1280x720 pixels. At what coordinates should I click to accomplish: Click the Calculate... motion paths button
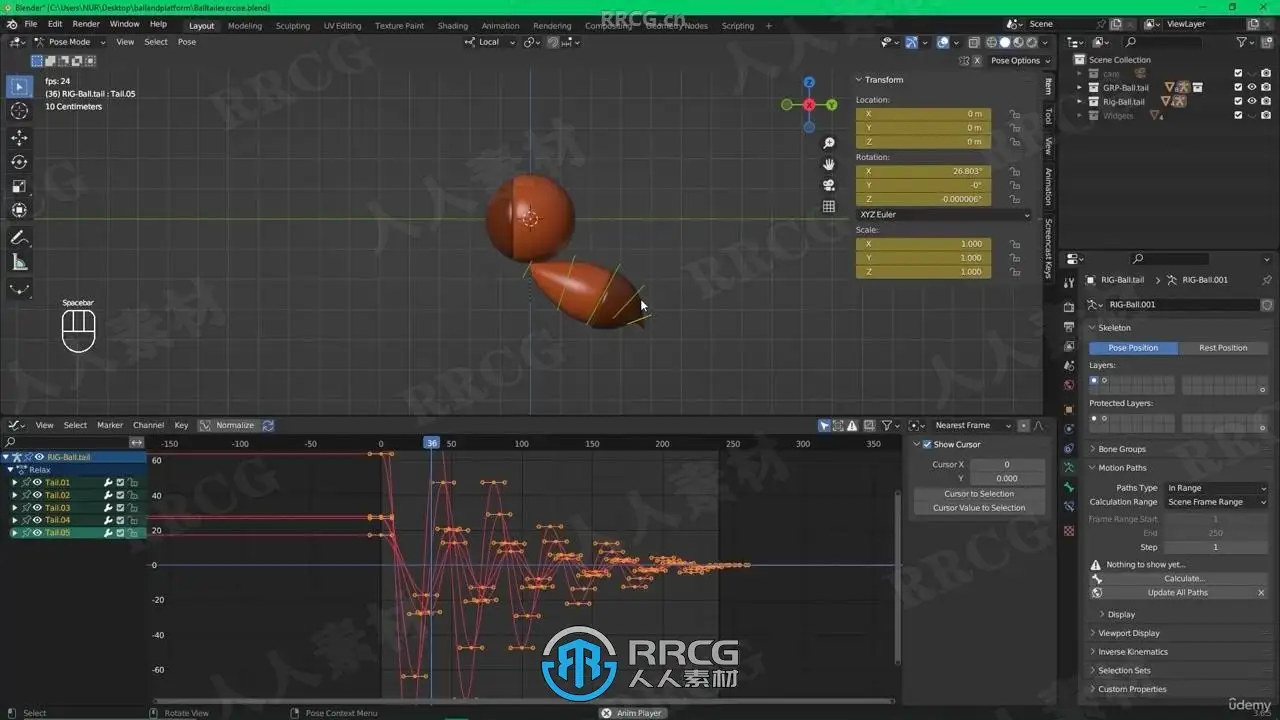(x=1184, y=578)
